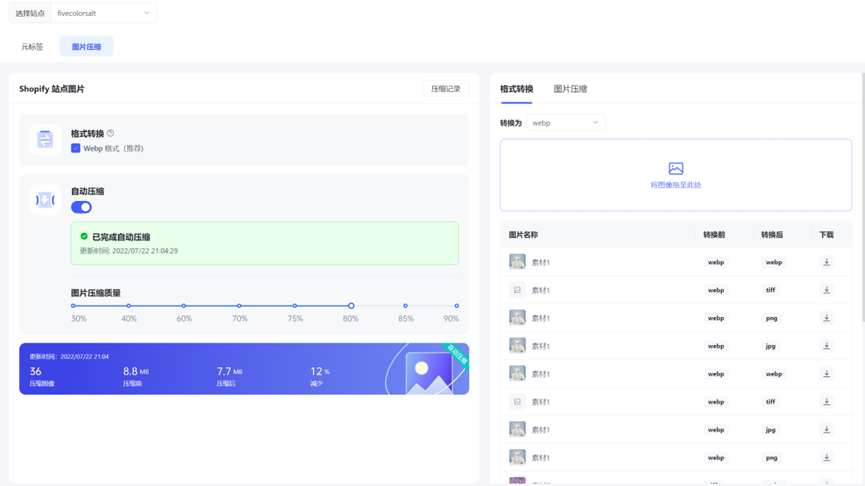Click the 图片名称 column header
The image size is (865, 486).
pos(523,234)
